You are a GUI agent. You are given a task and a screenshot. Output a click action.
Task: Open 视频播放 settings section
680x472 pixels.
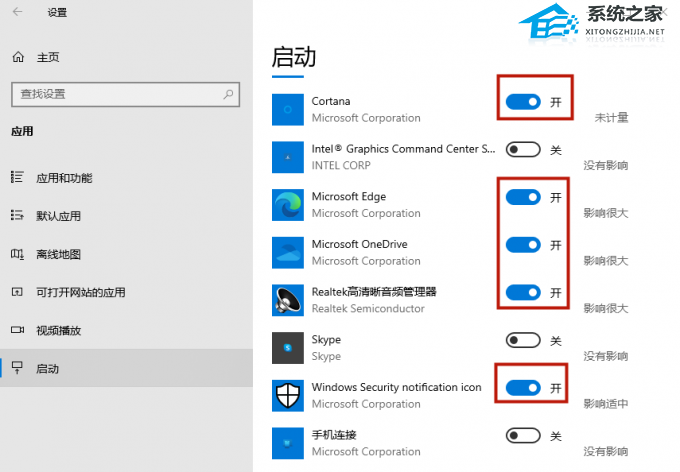click(57, 330)
